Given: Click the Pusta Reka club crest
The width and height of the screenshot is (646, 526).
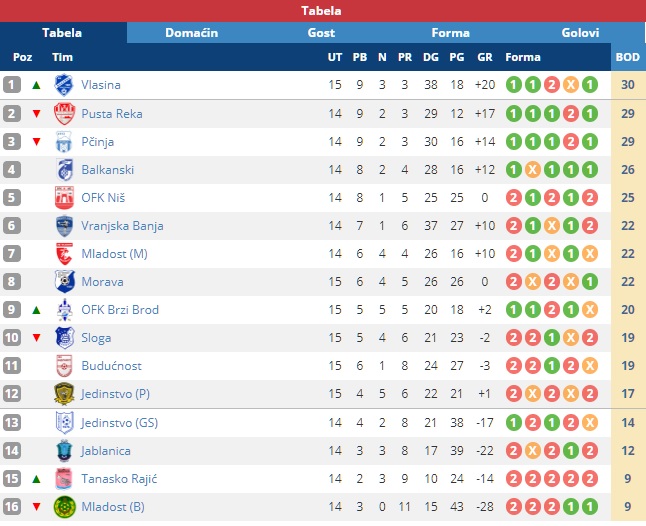Looking at the screenshot, I should pyautogui.click(x=64, y=114).
